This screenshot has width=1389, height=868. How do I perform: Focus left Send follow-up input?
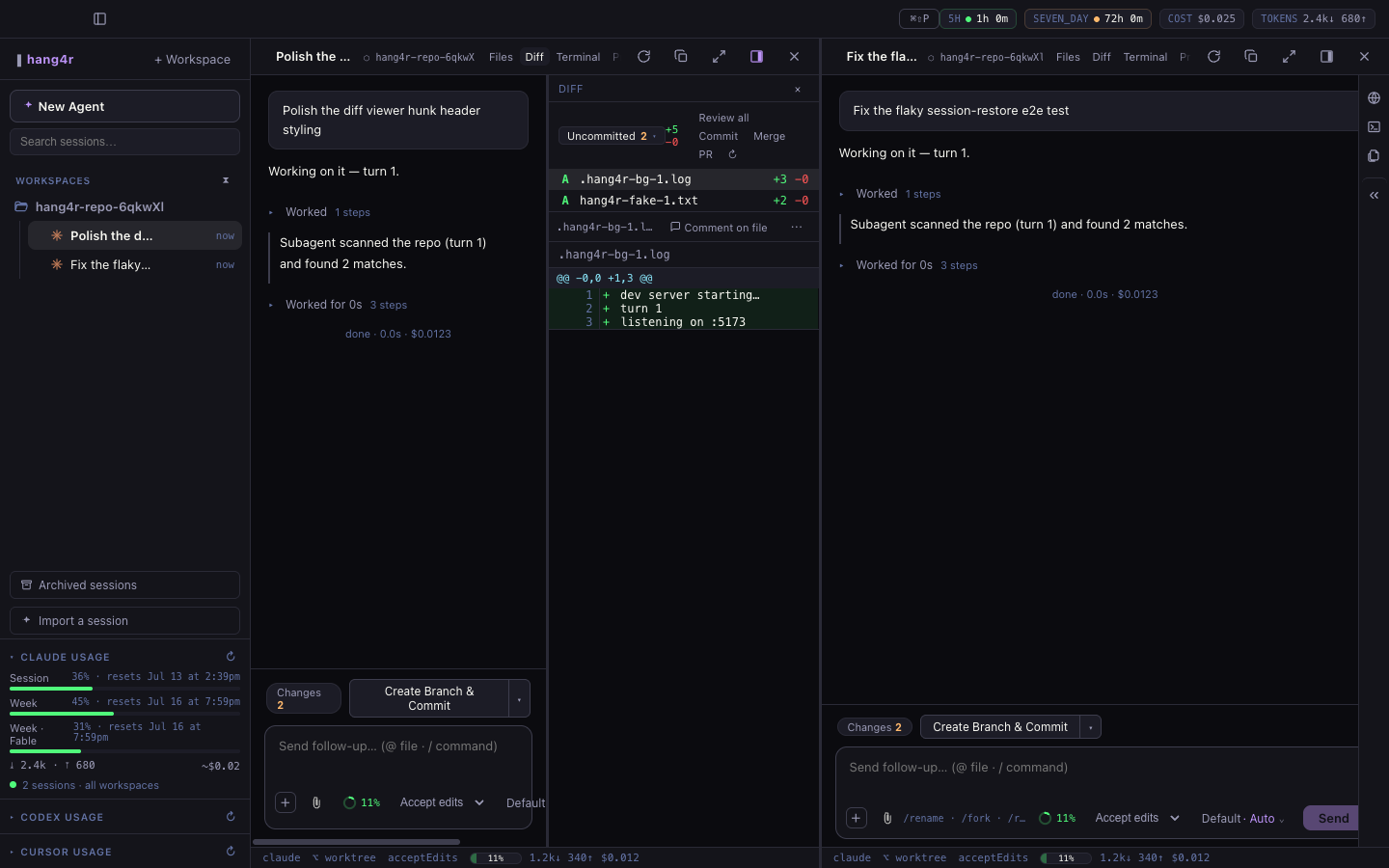[x=397, y=746]
